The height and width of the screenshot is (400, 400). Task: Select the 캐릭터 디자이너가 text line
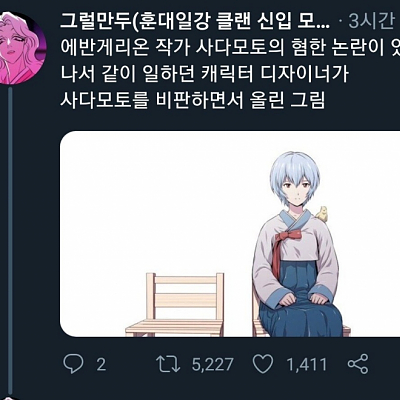(x=204, y=74)
